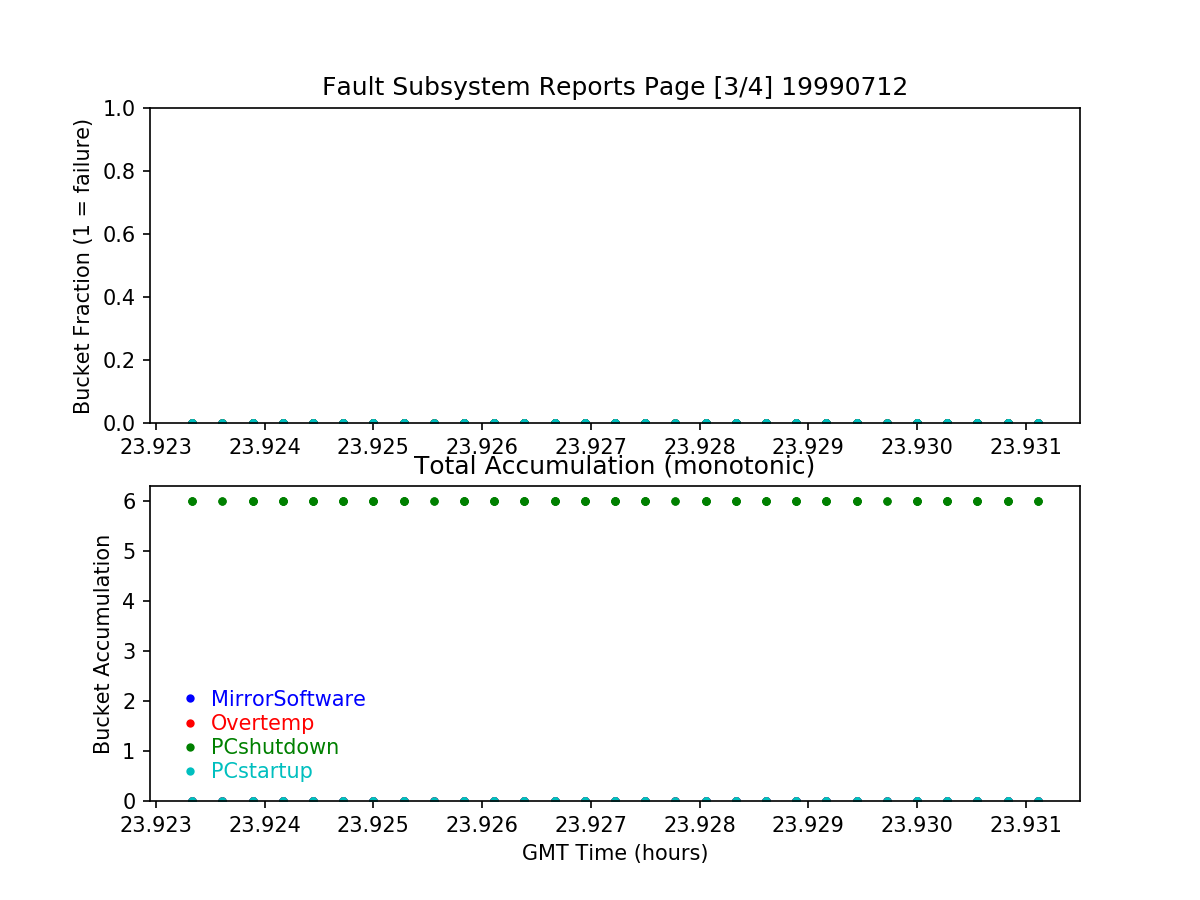The width and height of the screenshot is (1200, 900).
Task: Click the 23.927 tick label under lower plot
Action: (590, 825)
